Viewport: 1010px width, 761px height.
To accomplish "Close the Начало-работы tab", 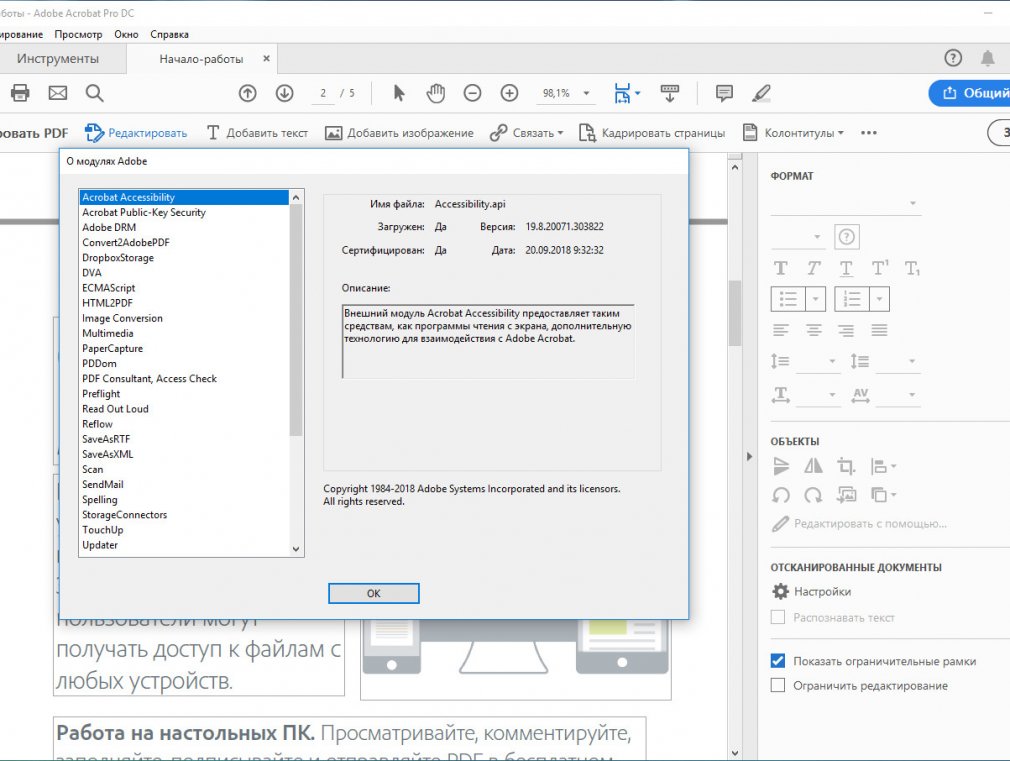I will click(266, 59).
